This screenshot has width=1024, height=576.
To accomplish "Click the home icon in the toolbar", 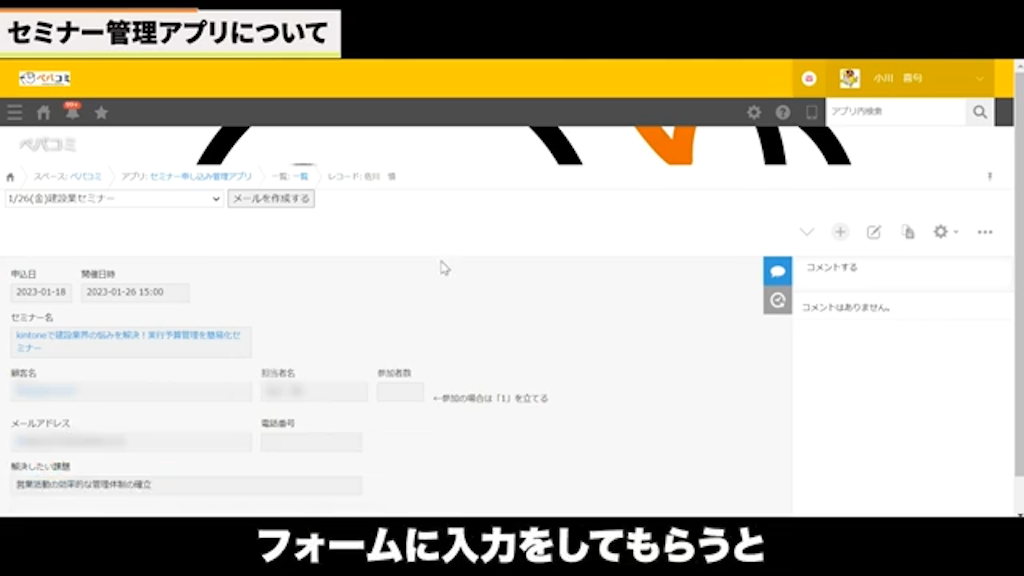I will pyautogui.click(x=42, y=112).
